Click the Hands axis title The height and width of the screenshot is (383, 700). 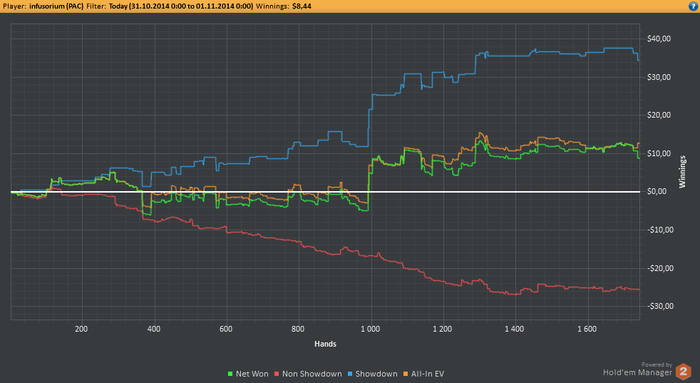[x=325, y=344]
